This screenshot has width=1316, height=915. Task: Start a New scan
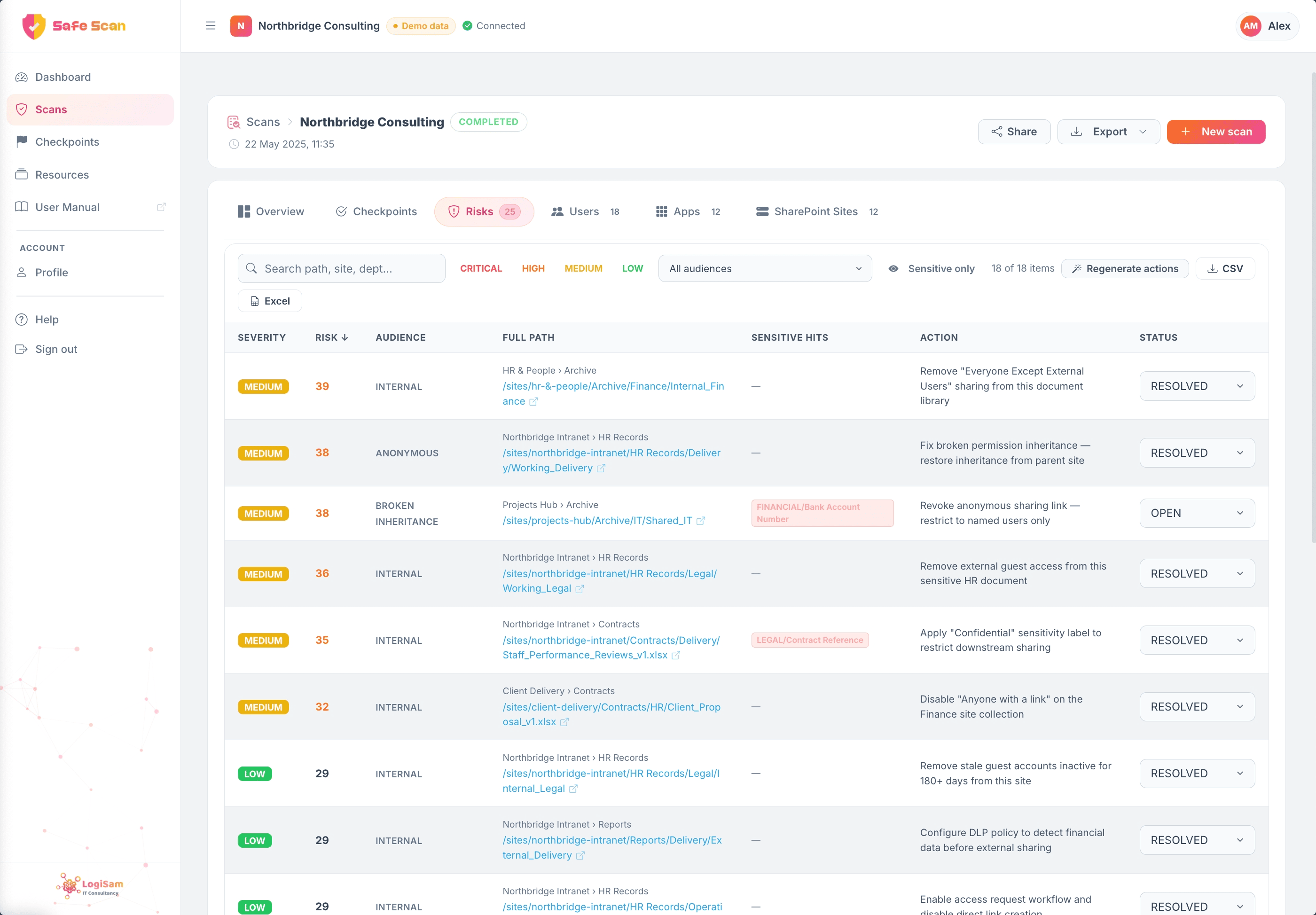[x=1216, y=132]
